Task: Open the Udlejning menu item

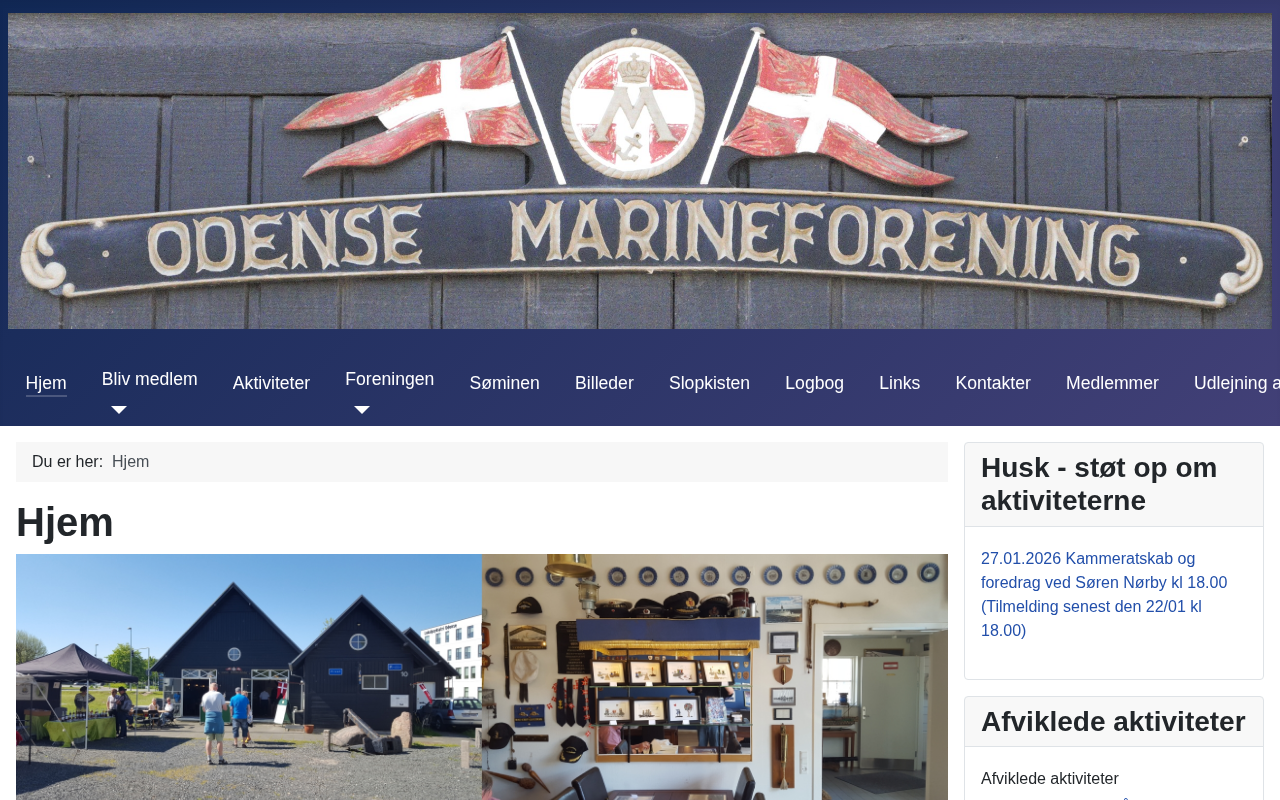Action: [x=1237, y=383]
